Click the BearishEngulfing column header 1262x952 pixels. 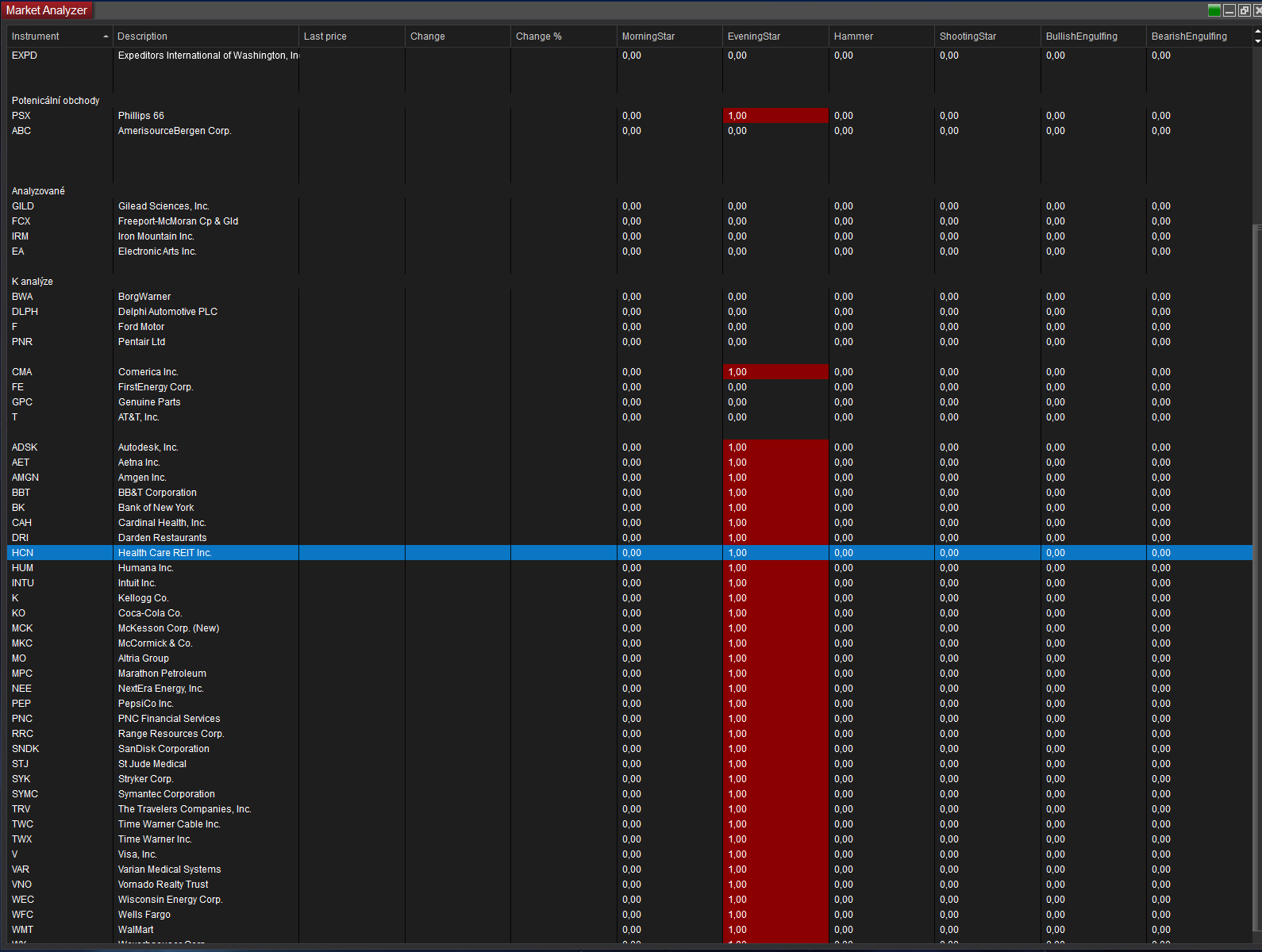click(x=1199, y=36)
